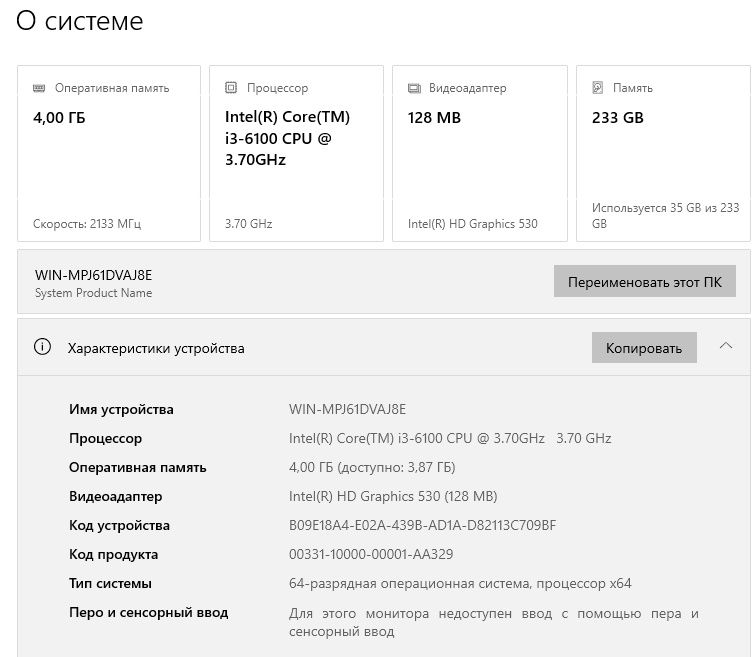Screen dimensions: 752x657
Task: Click the Код устройства value B09E18A4
Action: point(422,525)
